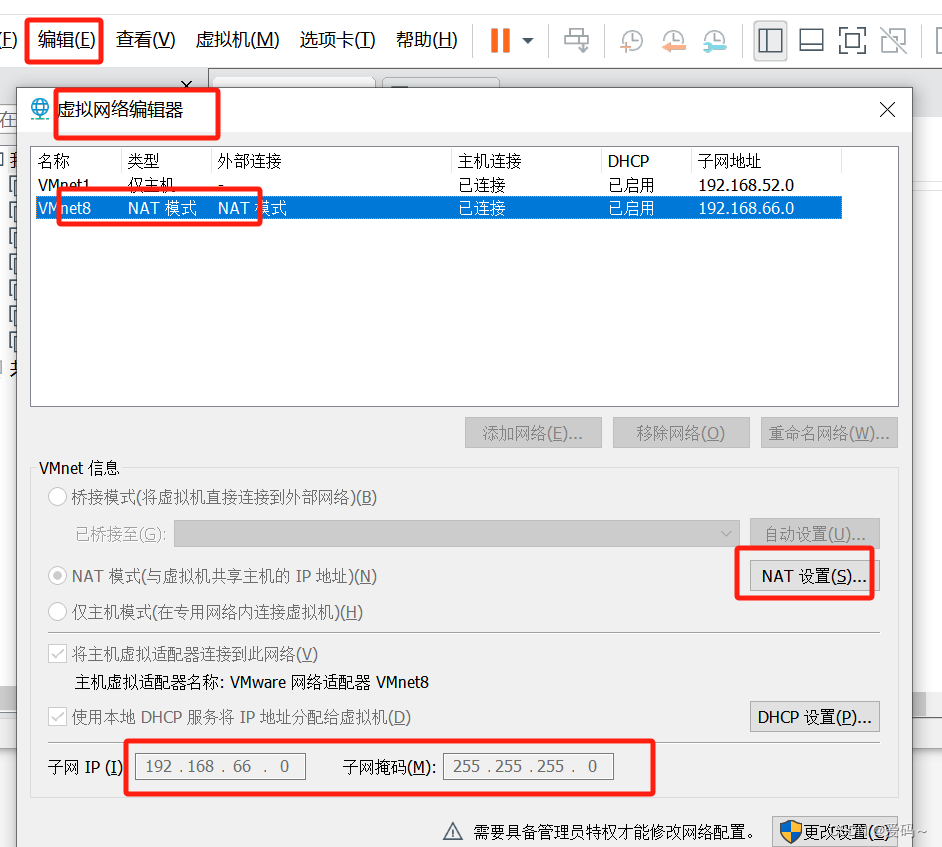This screenshot has height=847, width=942.
Task: Click the admin shield icon on 更改设置
Action: tap(791, 832)
